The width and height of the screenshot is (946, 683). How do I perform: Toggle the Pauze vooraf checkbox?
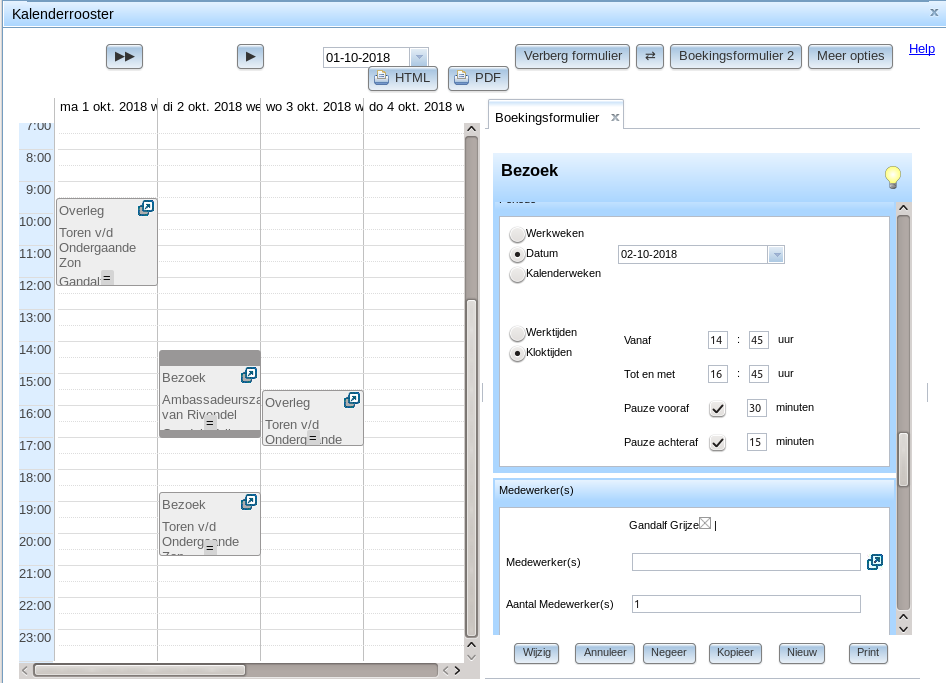click(717, 409)
